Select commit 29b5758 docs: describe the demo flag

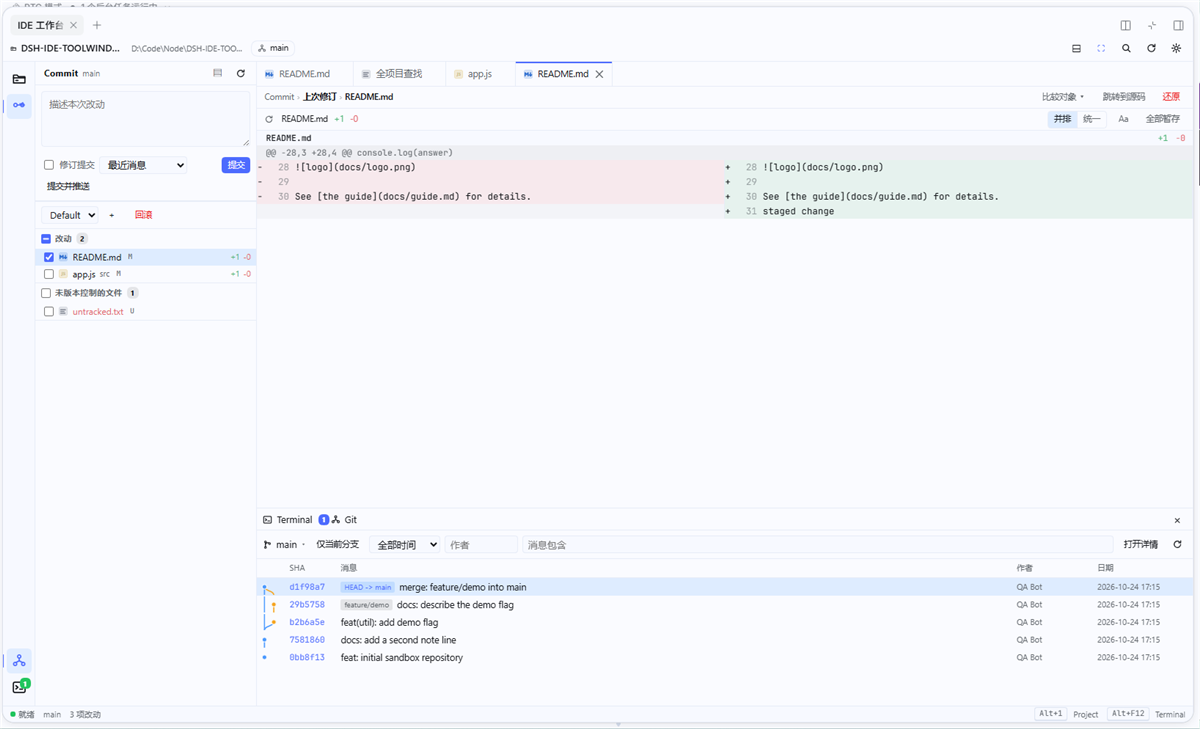(x=725, y=605)
